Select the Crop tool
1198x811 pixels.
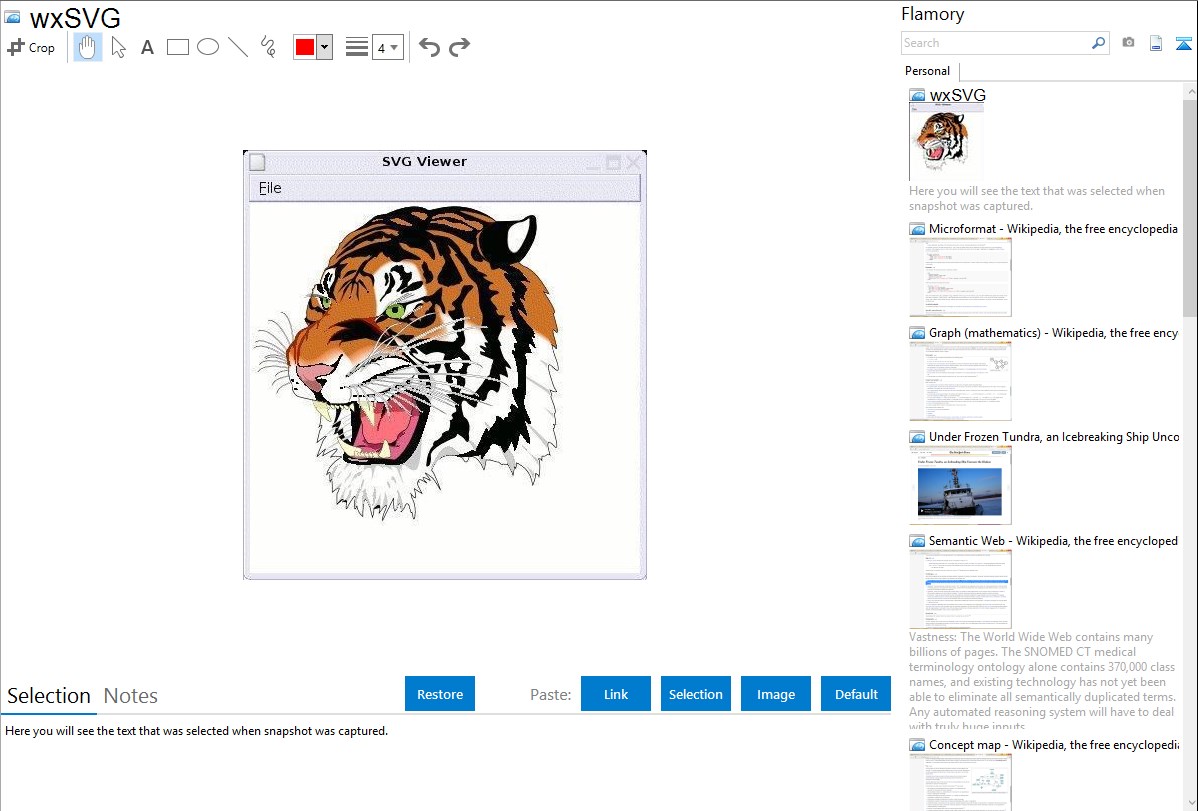[x=31, y=47]
